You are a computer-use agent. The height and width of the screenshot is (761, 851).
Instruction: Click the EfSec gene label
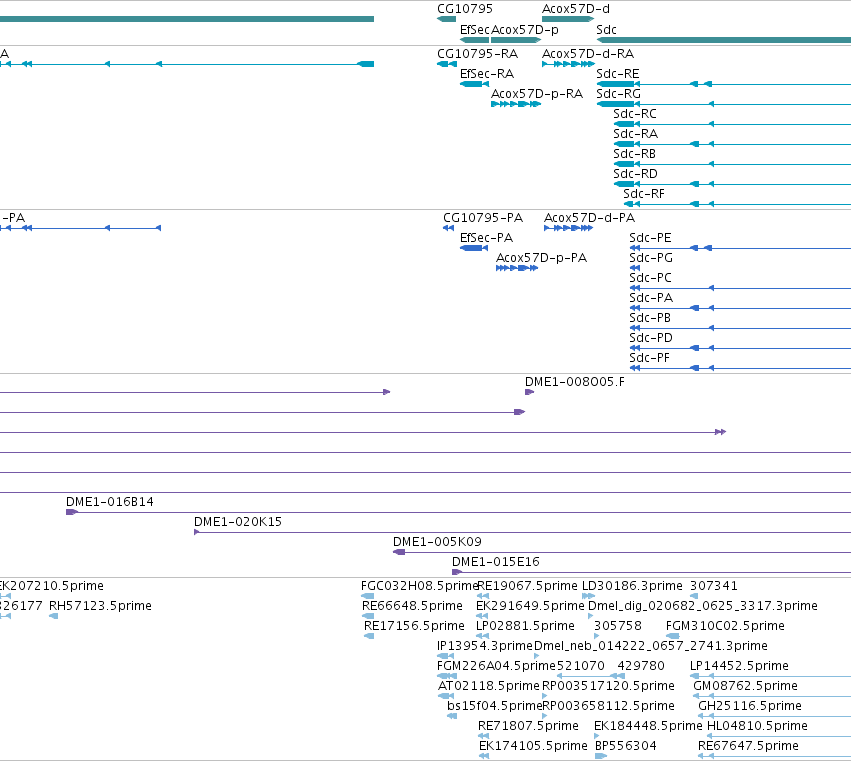click(x=474, y=30)
